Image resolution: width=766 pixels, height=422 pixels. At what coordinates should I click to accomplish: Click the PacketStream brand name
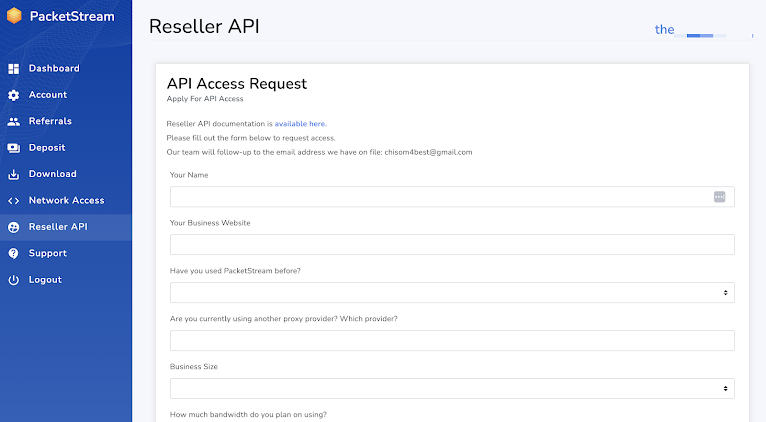click(x=72, y=16)
